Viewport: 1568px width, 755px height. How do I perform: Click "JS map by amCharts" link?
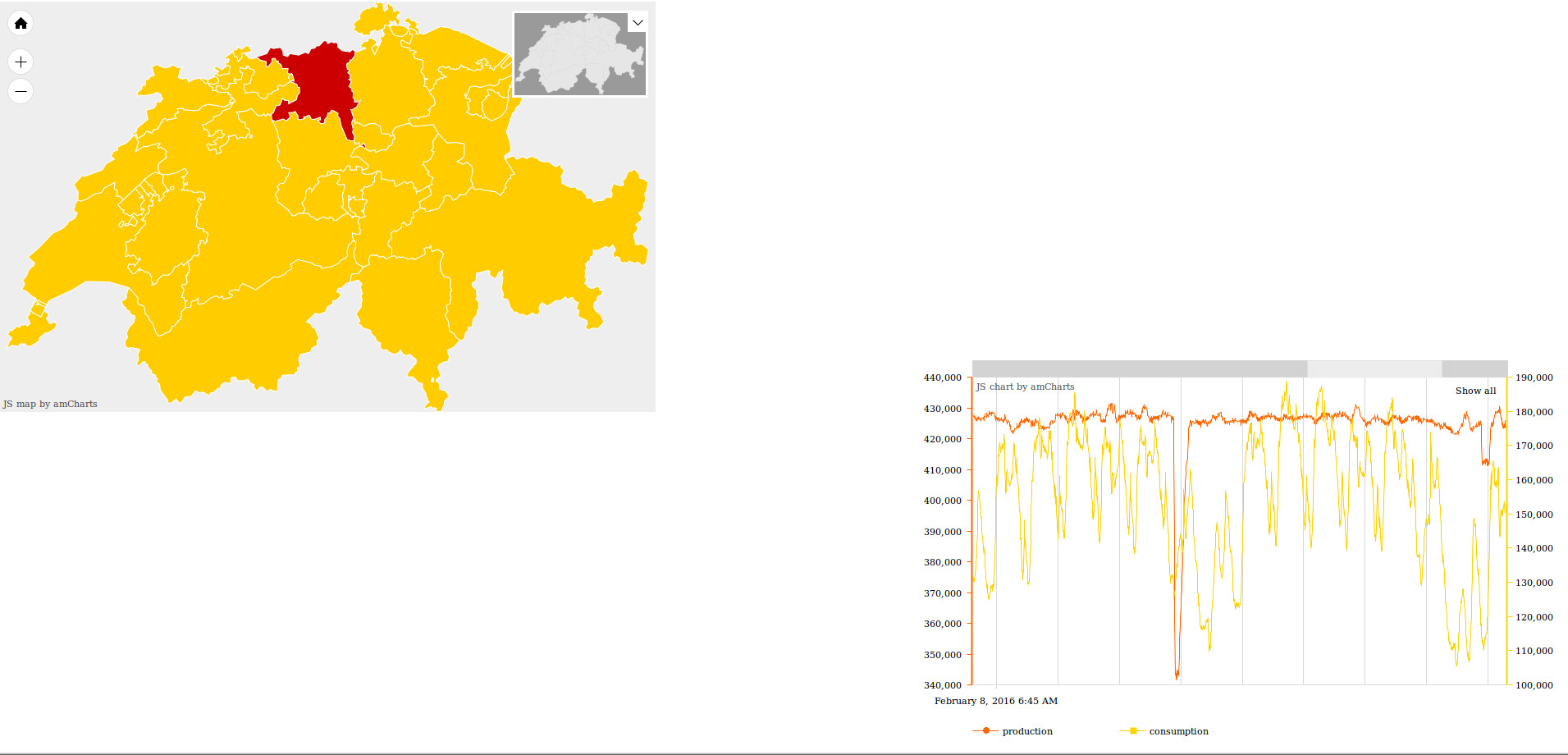tap(50, 404)
